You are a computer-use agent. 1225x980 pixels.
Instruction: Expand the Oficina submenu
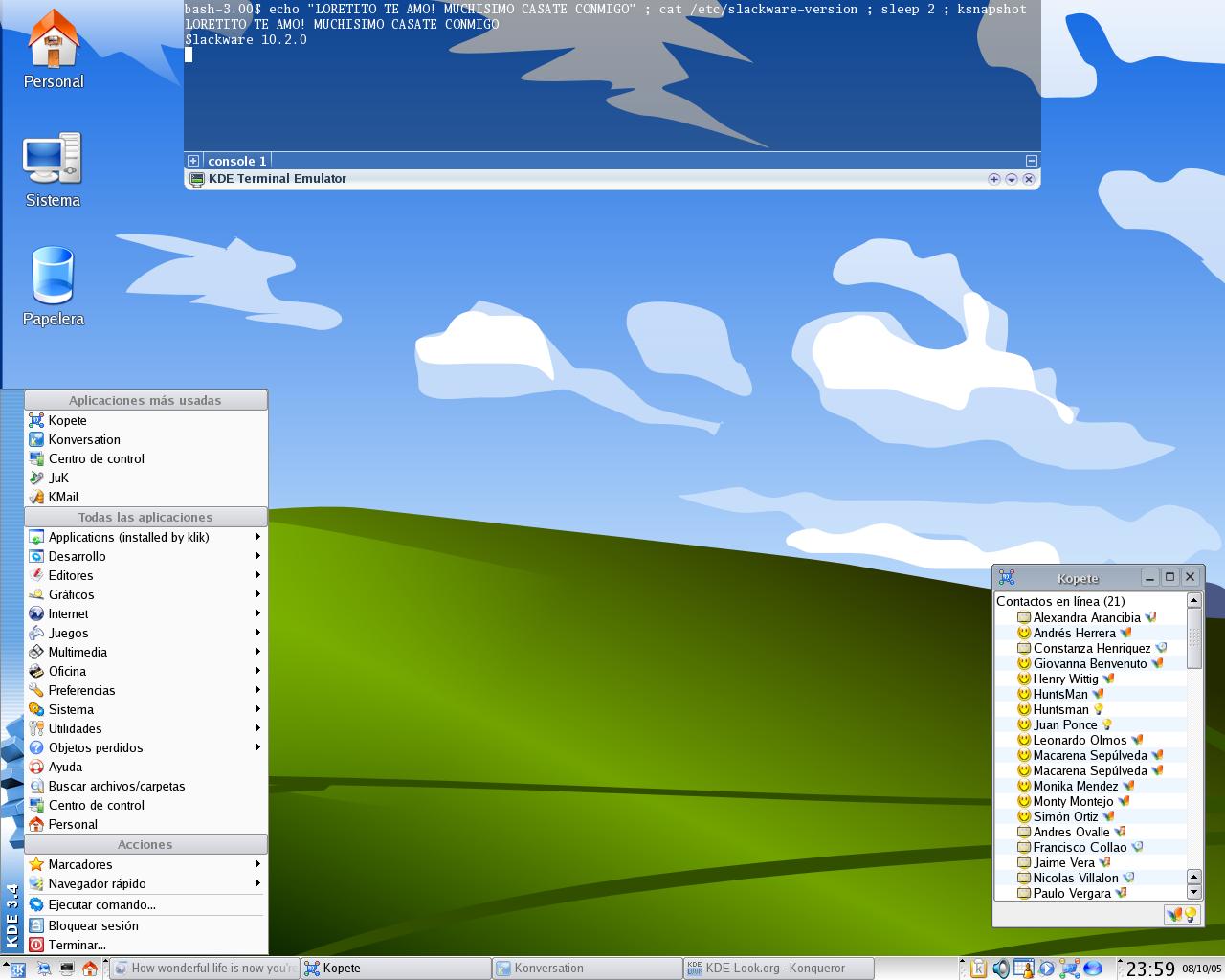coord(145,671)
